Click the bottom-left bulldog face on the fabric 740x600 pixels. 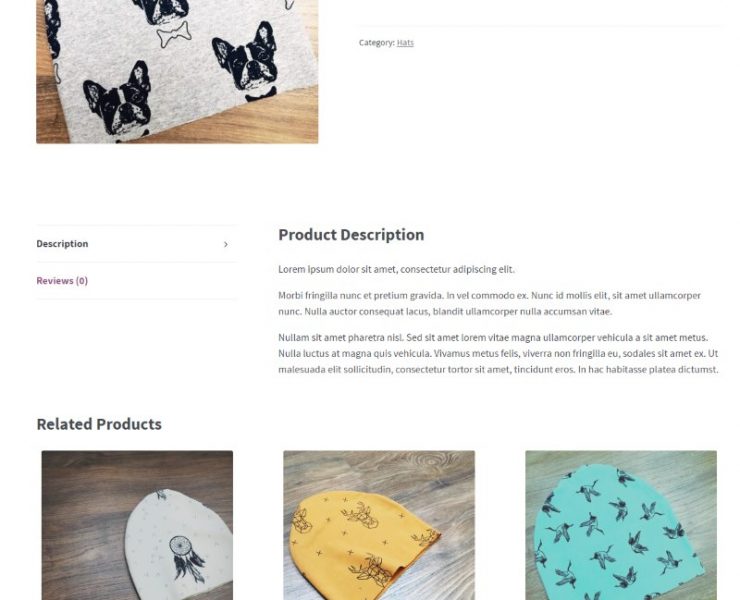tap(118, 100)
